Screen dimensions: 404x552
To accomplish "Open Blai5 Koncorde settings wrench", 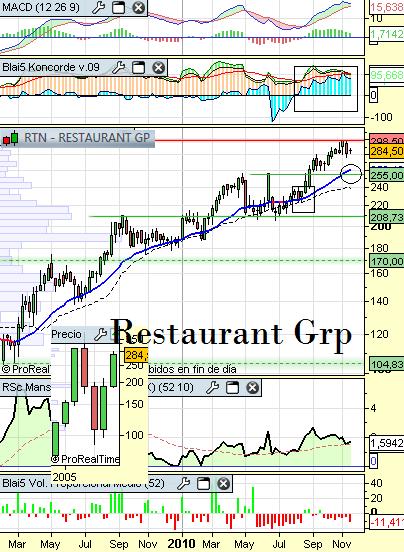I will [119, 67].
